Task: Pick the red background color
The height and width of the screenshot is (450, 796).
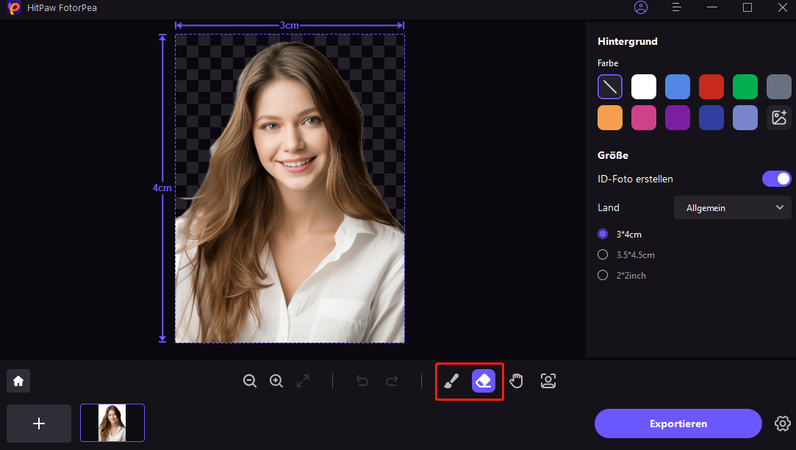Action: click(711, 87)
